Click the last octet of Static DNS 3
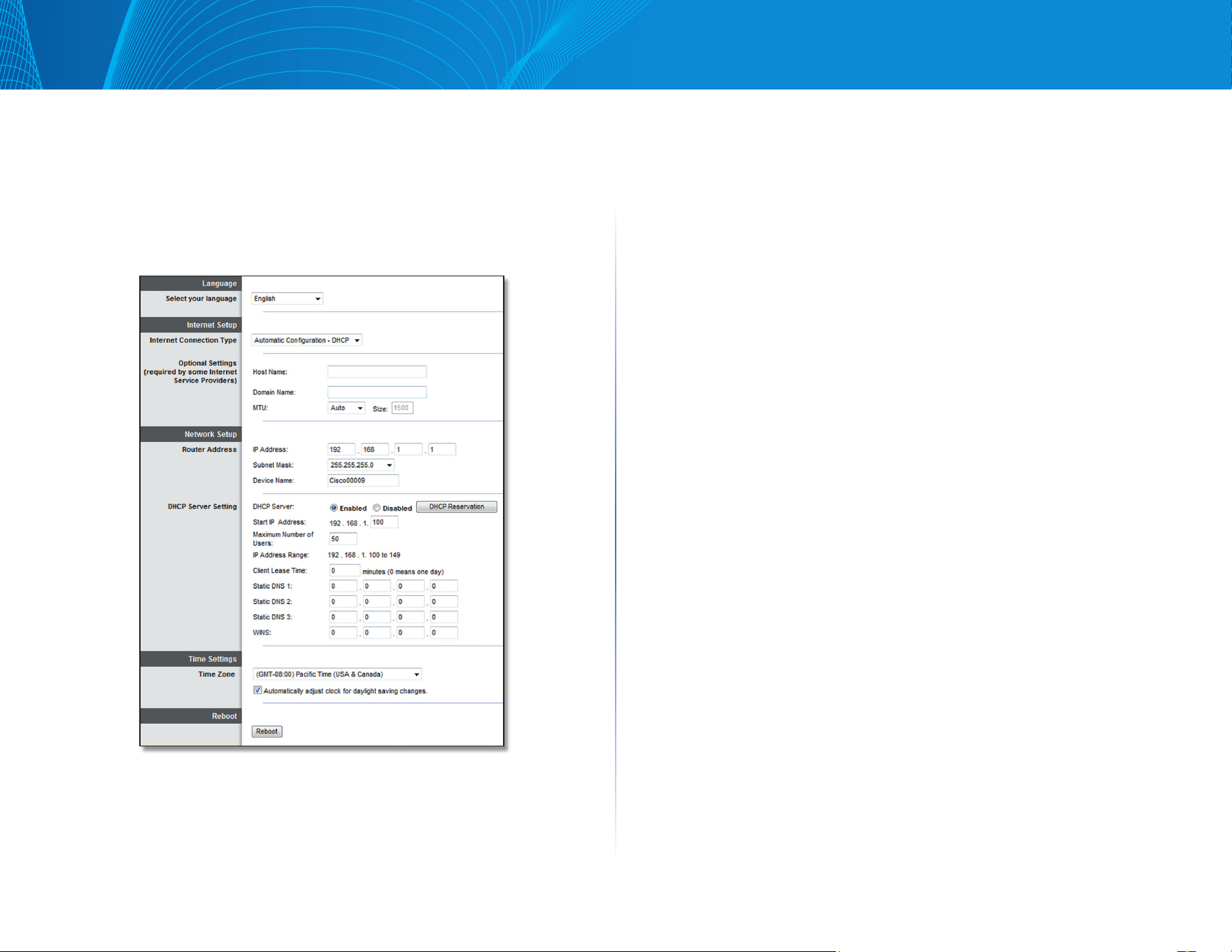 point(444,617)
